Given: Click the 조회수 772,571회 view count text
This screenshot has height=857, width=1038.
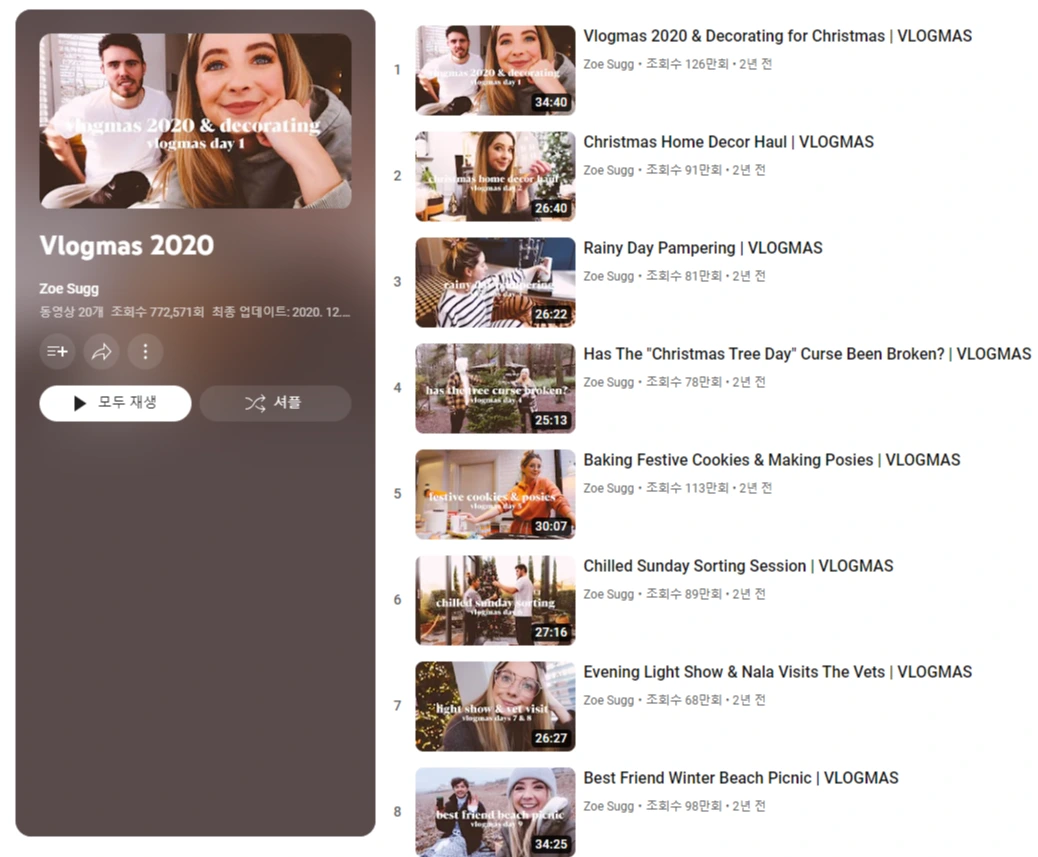Looking at the screenshot, I should point(158,312).
